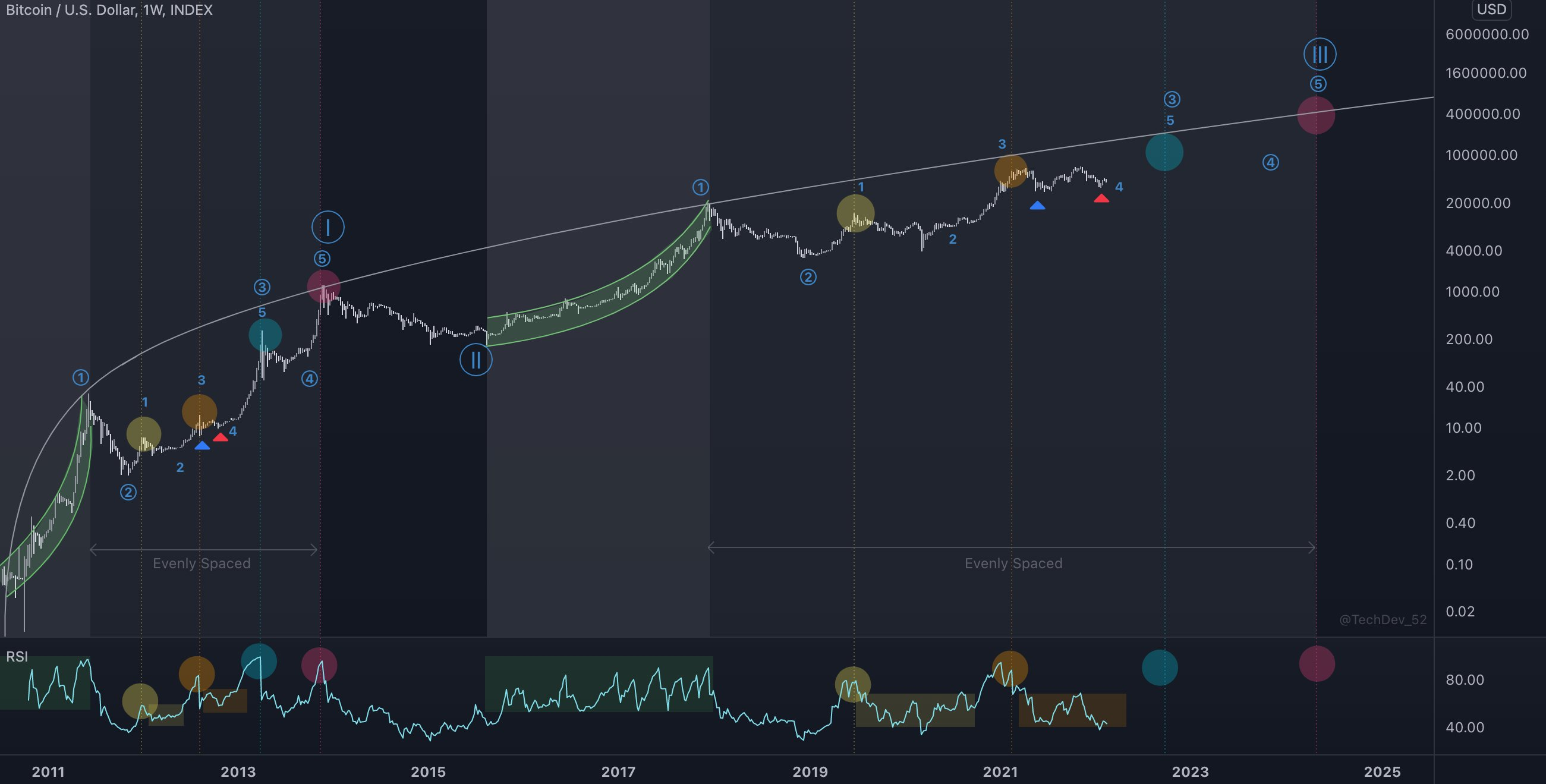Click blue triangle marker near 2012 price
1546x784 pixels.
click(202, 445)
